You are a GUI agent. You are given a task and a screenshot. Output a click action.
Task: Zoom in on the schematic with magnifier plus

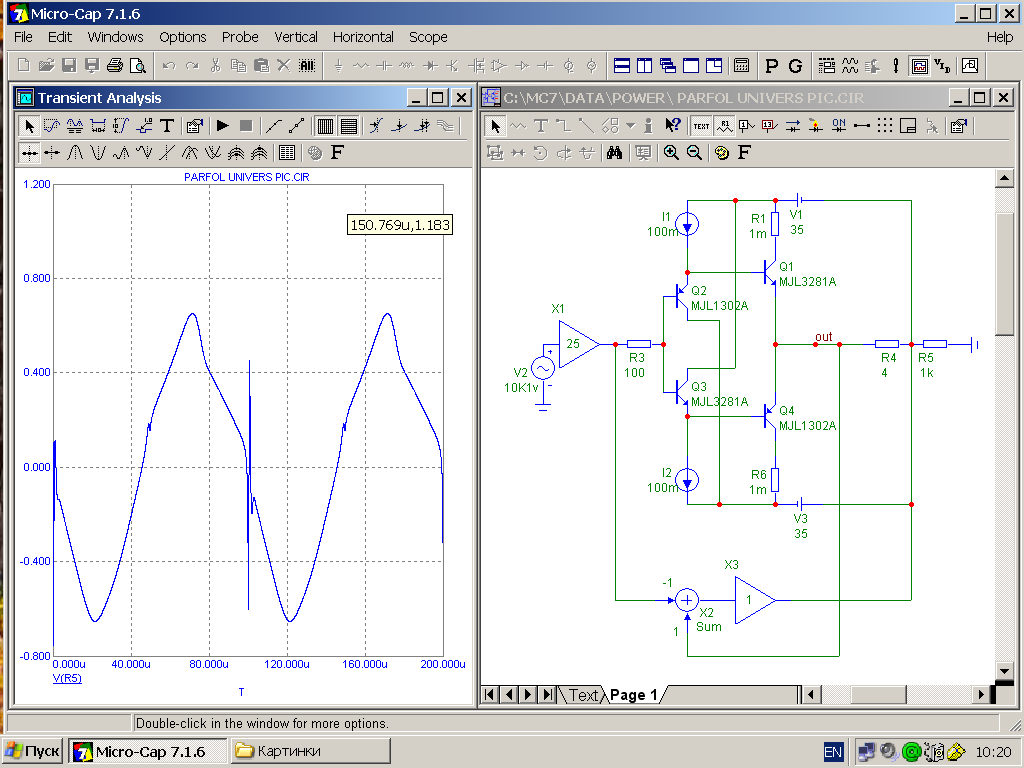pyautogui.click(x=670, y=153)
